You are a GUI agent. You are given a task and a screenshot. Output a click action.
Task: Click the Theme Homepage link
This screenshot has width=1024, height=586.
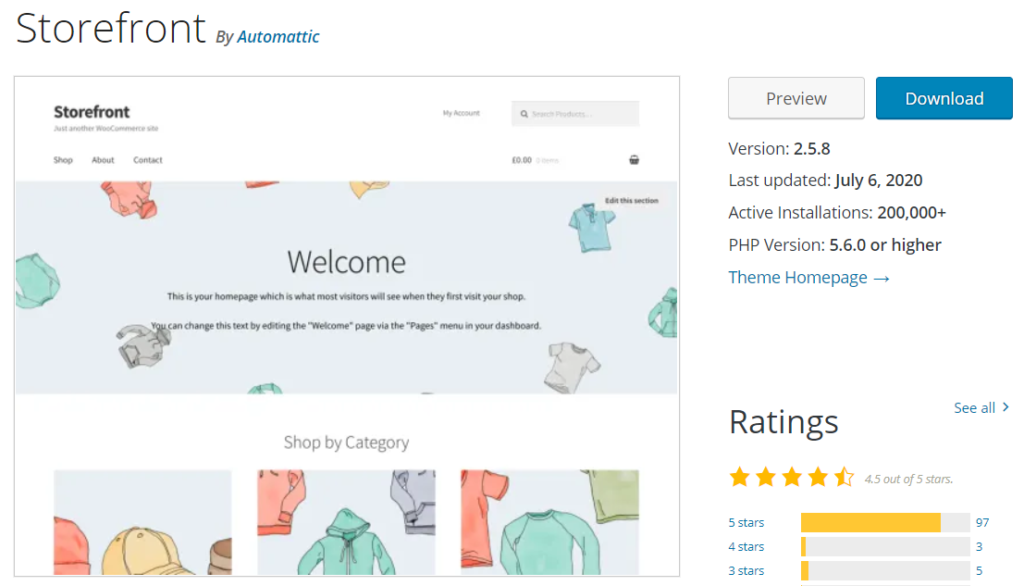[795, 277]
